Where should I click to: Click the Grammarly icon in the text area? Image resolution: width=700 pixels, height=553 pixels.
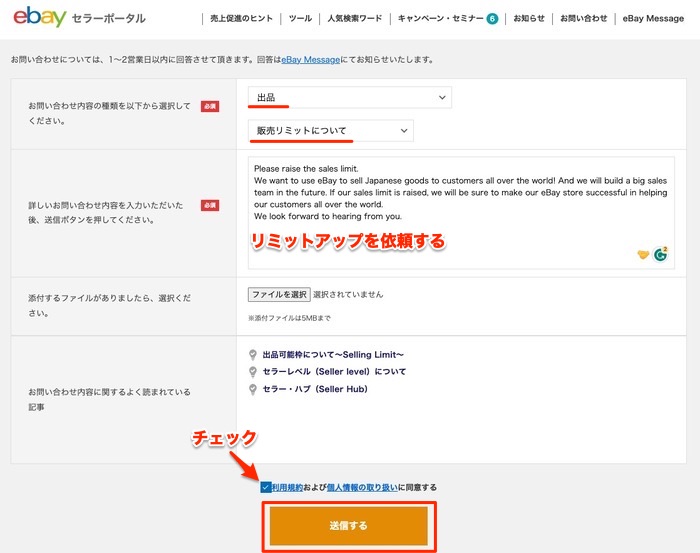[660, 254]
